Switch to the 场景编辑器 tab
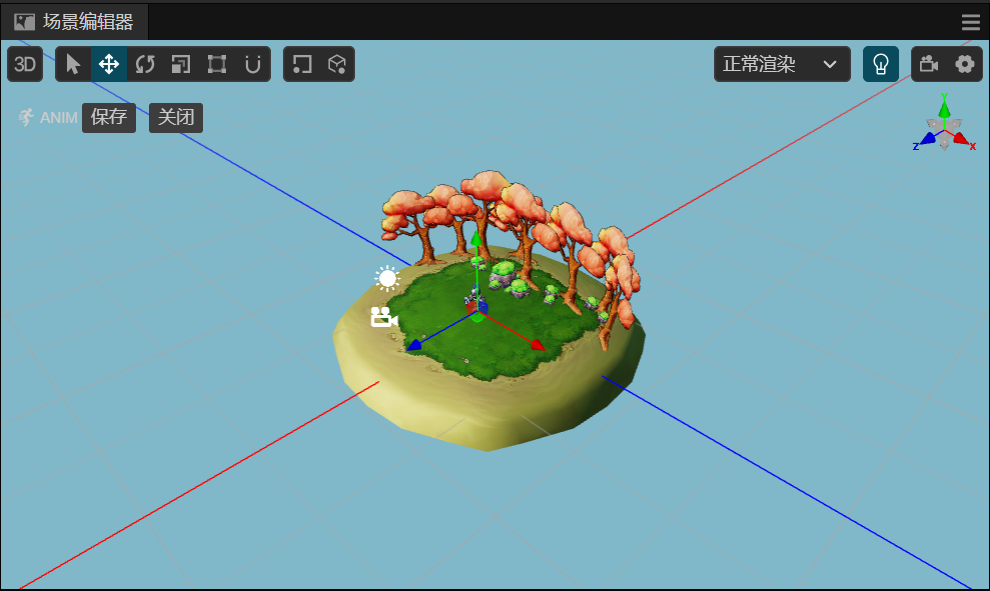The width and height of the screenshot is (990, 591). point(75,22)
